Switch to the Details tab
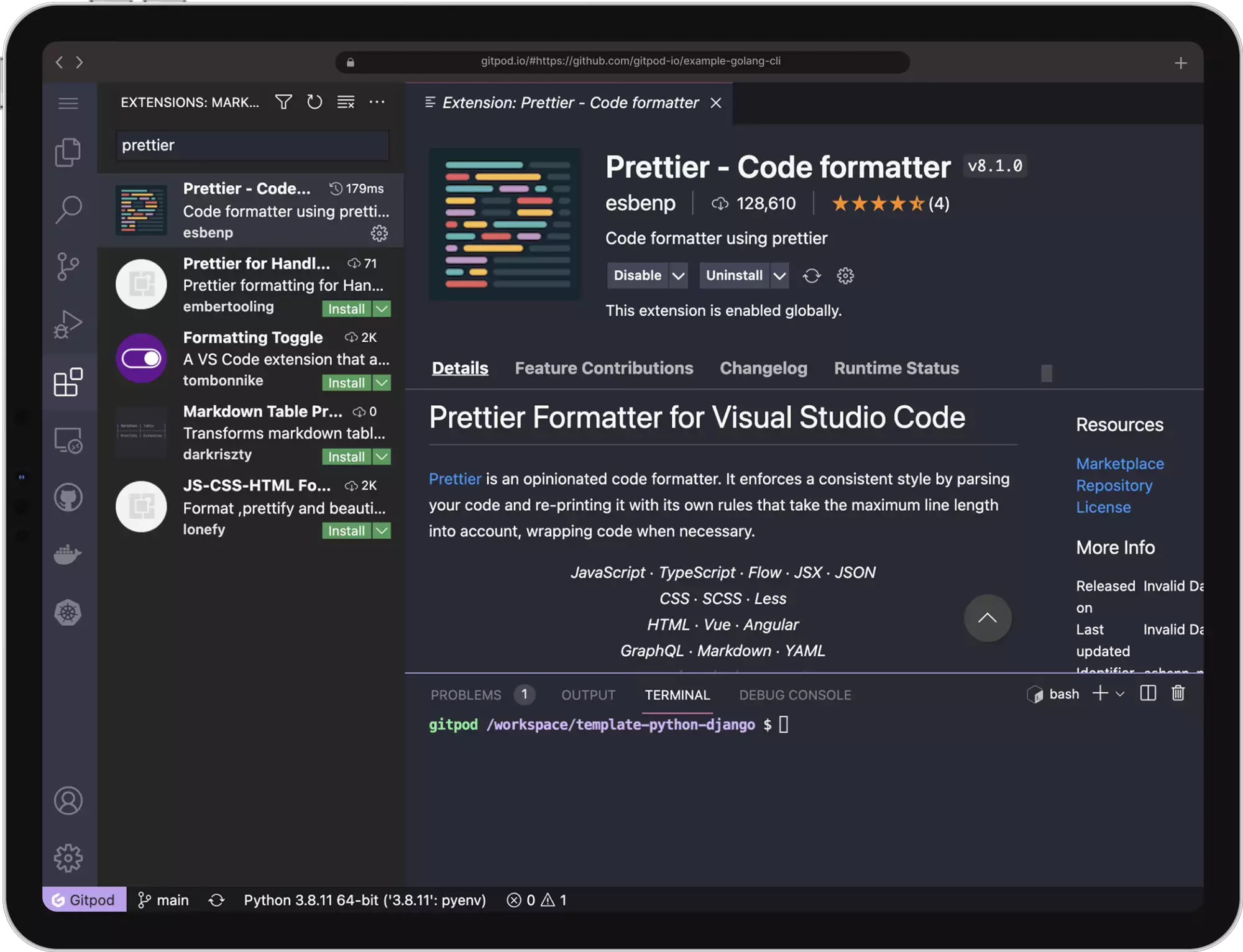This screenshot has height=952, width=1243. pyautogui.click(x=460, y=368)
